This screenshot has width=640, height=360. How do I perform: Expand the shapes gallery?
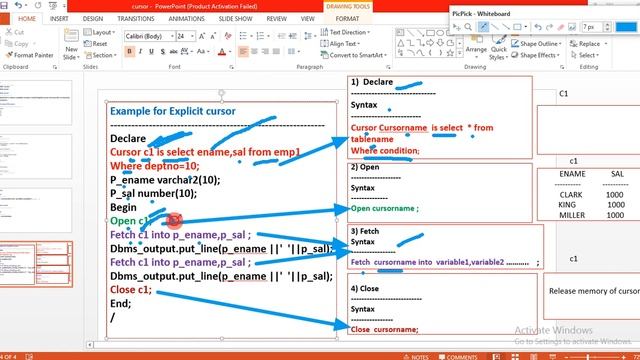460,53
